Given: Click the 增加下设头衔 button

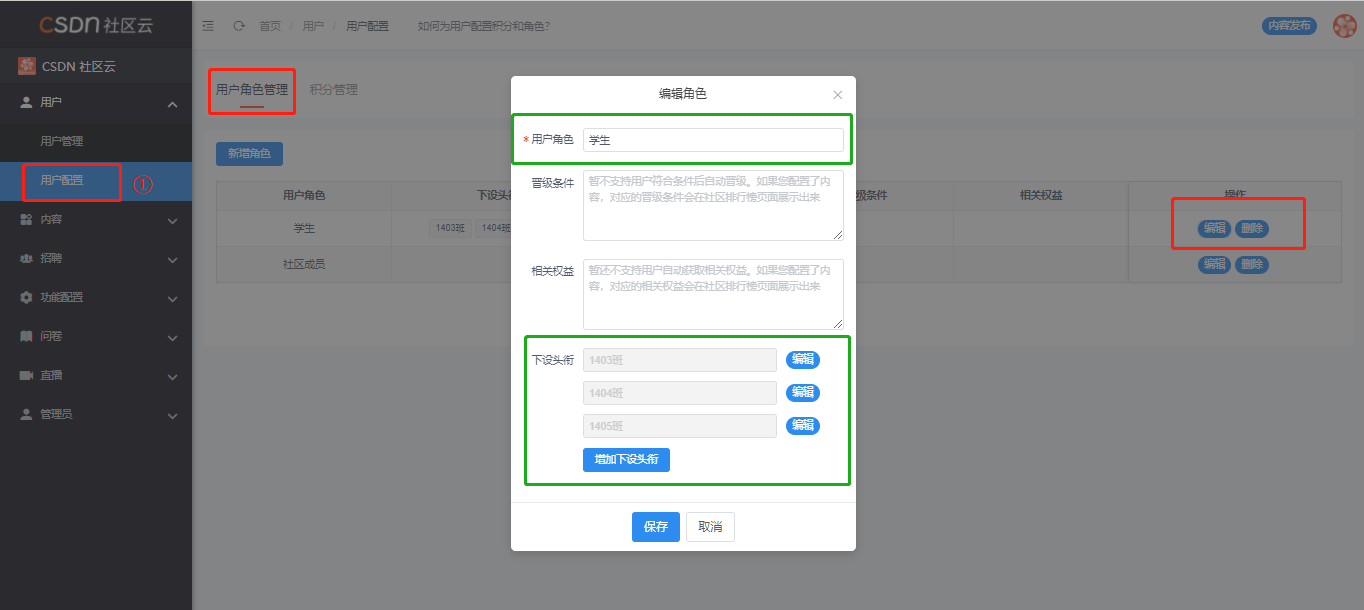Looking at the screenshot, I should click(x=626, y=460).
